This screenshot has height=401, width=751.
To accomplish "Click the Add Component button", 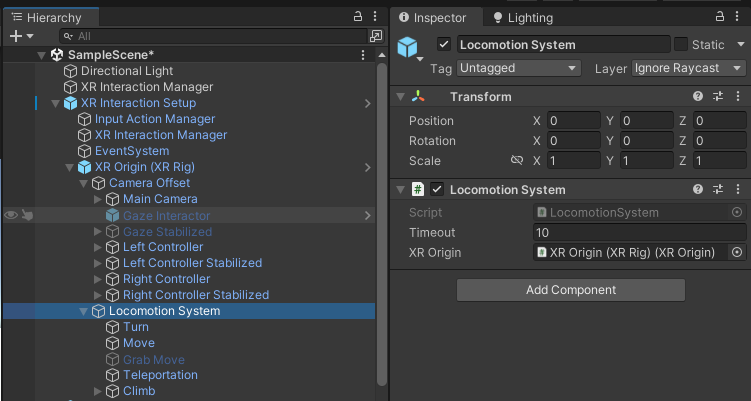I will coord(570,290).
